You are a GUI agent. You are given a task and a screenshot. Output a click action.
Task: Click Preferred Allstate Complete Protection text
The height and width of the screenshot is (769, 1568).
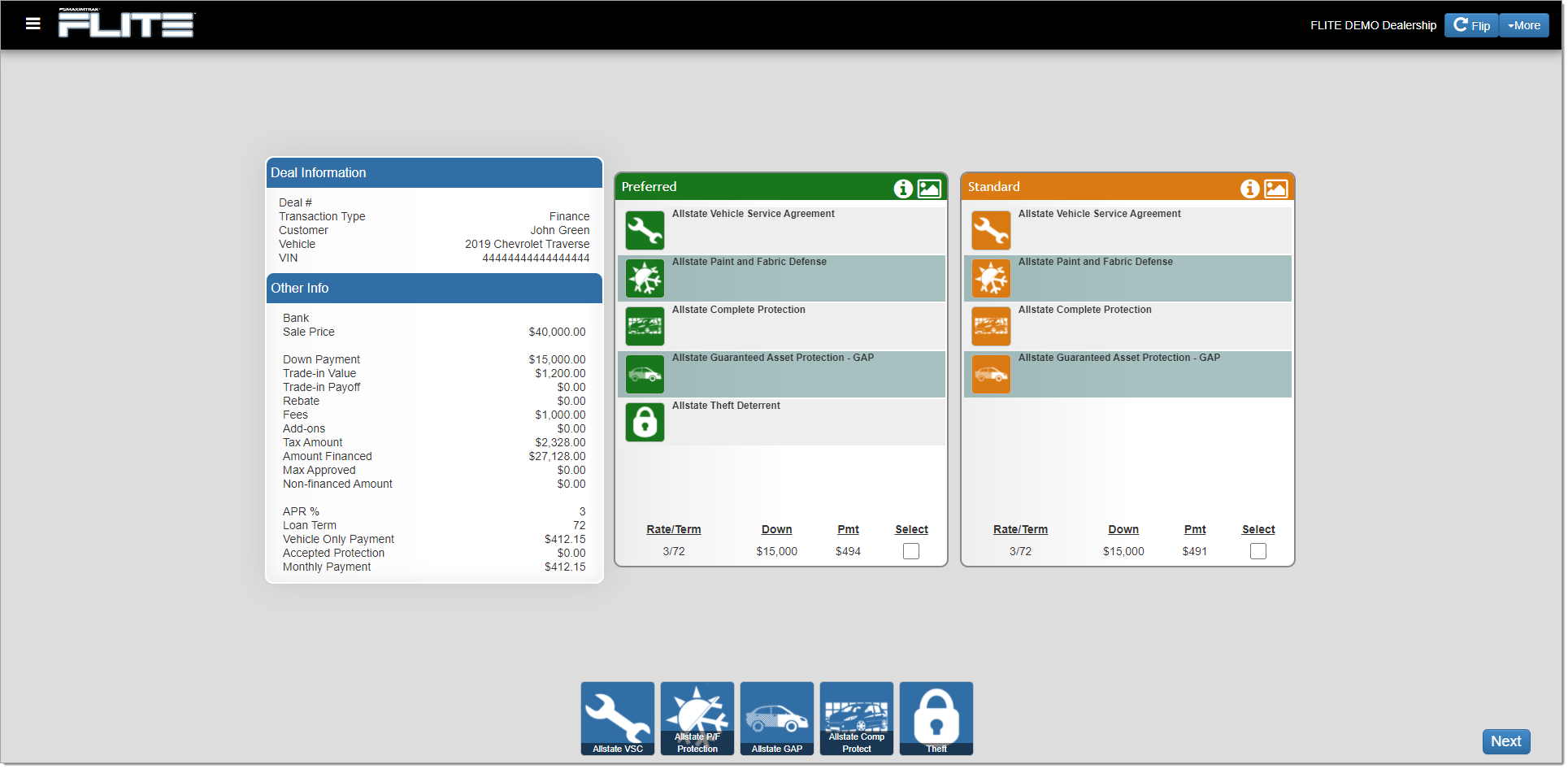click(x=739, y=310)
